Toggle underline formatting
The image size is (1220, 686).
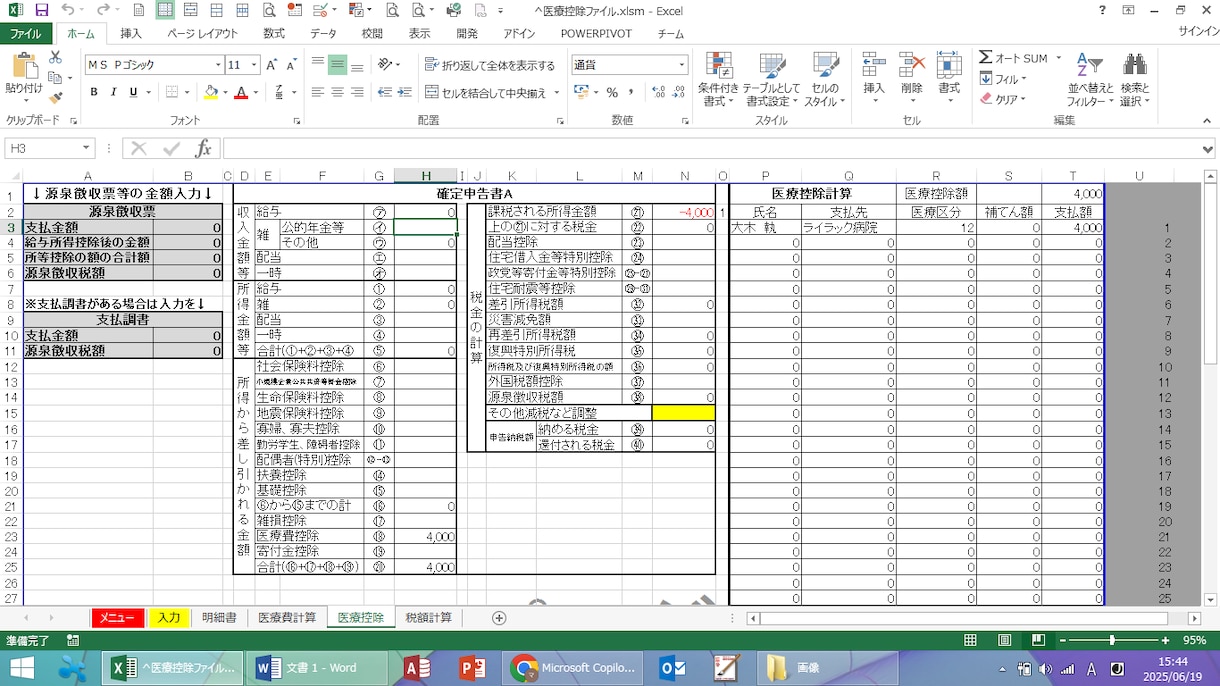tap(132, 92)
